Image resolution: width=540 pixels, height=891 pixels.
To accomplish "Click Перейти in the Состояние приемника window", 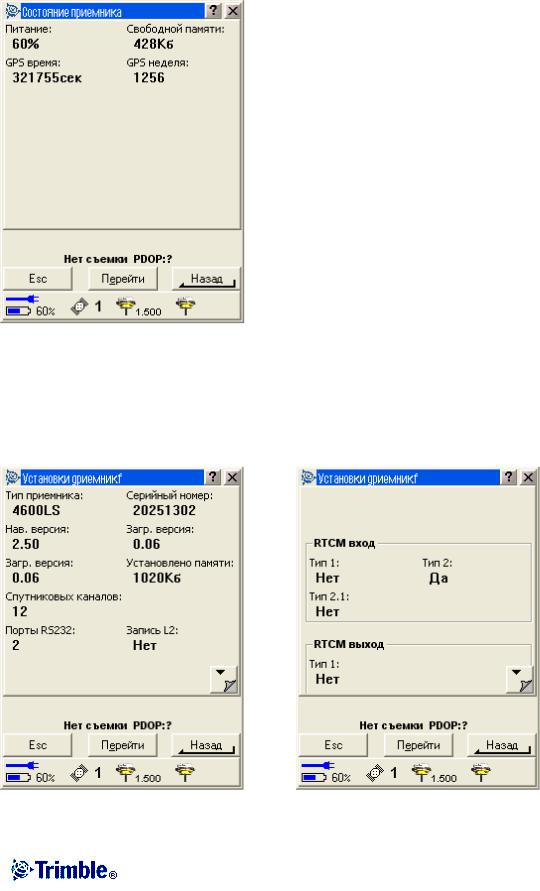I will tap(122, 278).
